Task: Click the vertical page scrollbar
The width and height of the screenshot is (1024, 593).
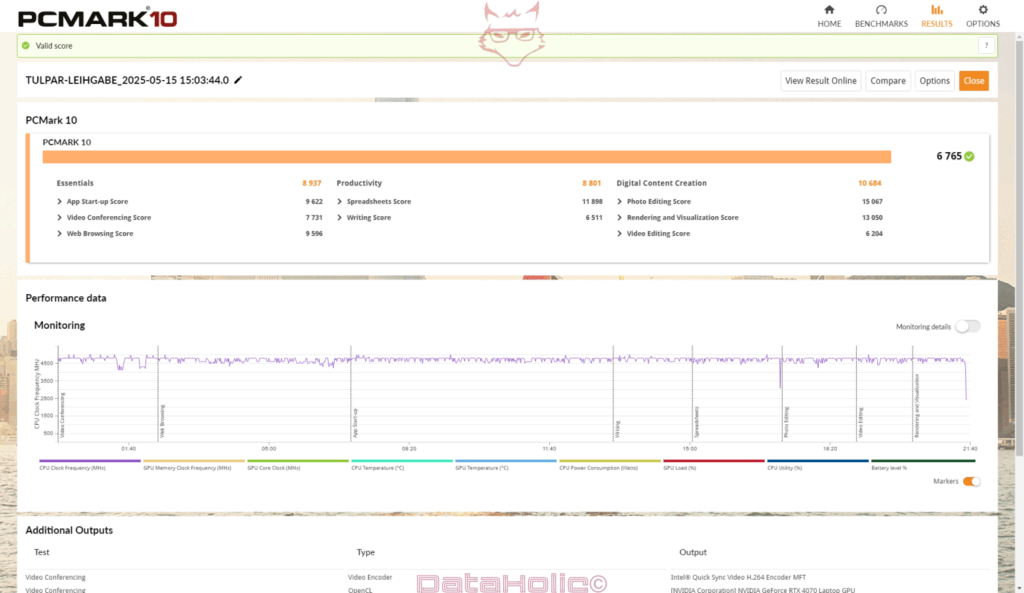Action: [x=1019, y=248]
